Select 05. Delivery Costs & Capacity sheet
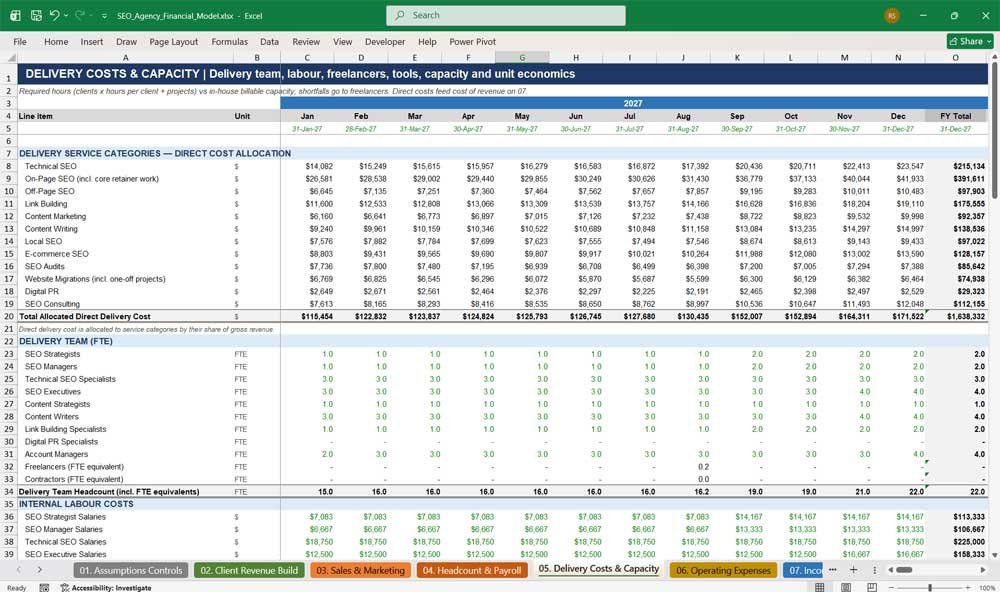1000x592 pixels. [x=598, y=569]
